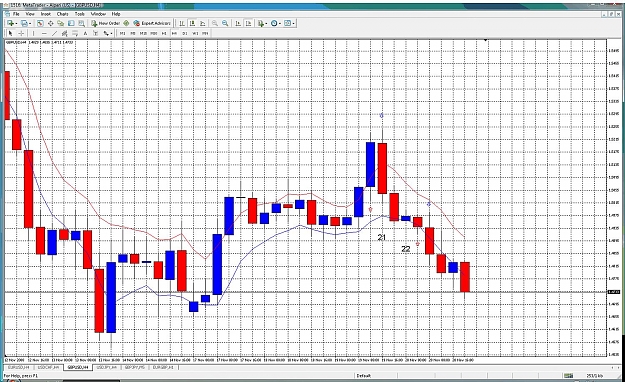Viewport: 625px width, 382px height.
Task: Show the Market Watch window
Action: tap(40, 23)
